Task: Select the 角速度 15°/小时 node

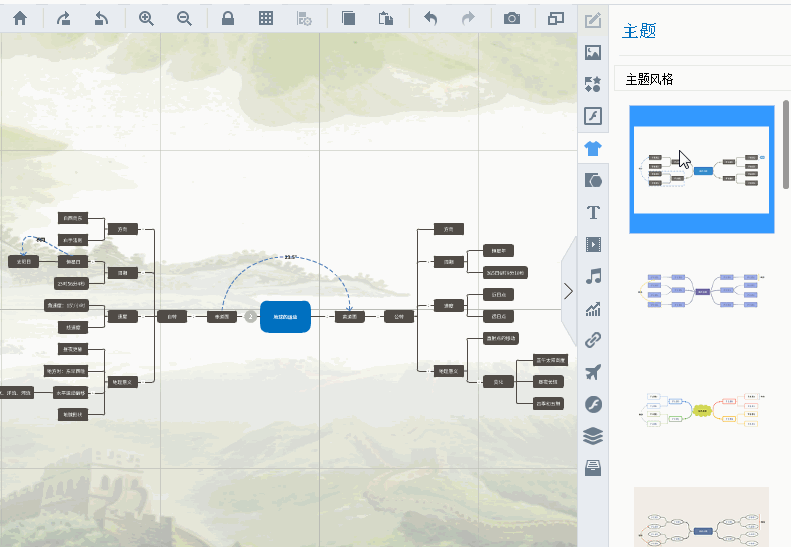Action: [67, 305]
